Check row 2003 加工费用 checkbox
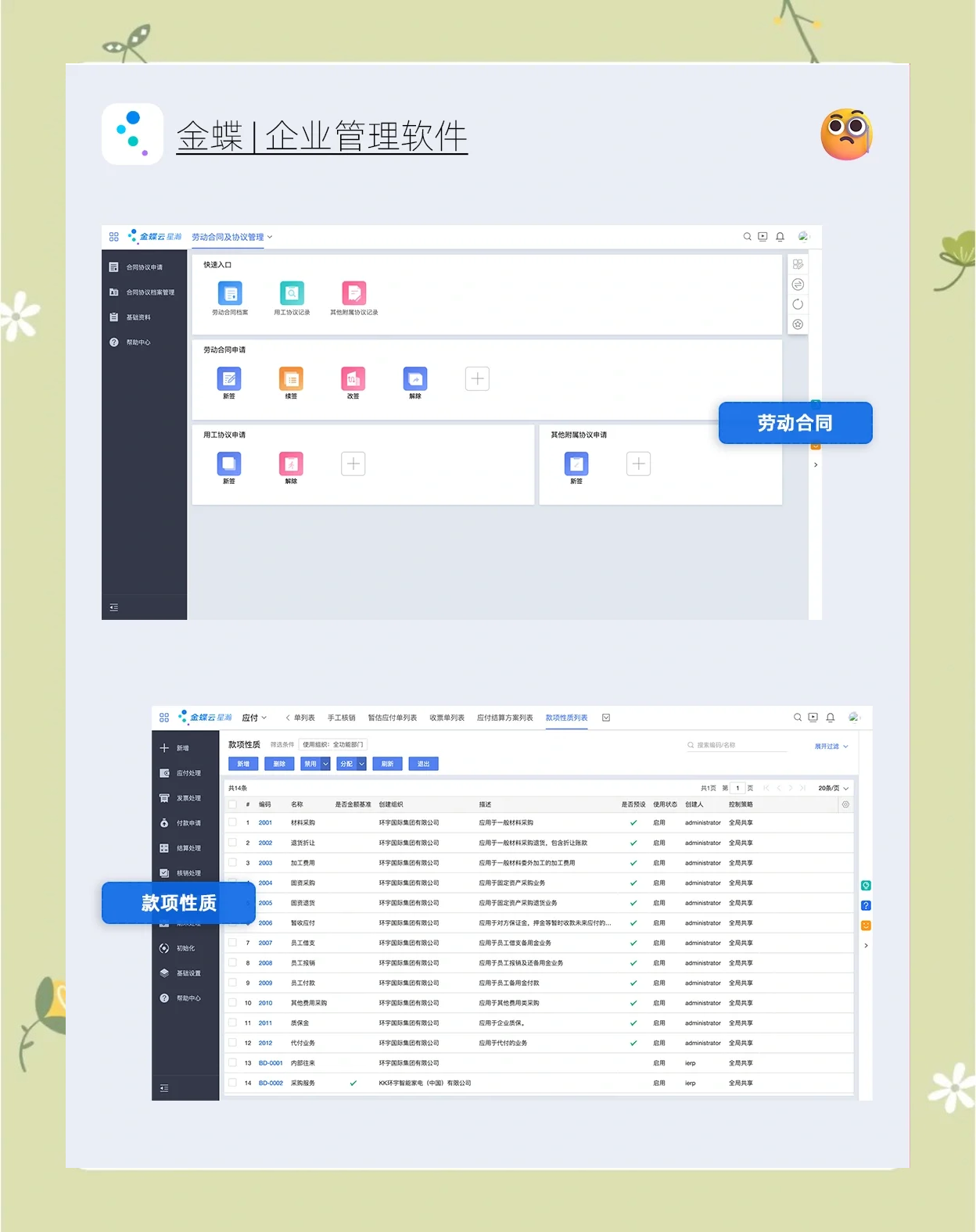Image resolution: width=976 pixels, height=1232 pixels. pos(232,862)
